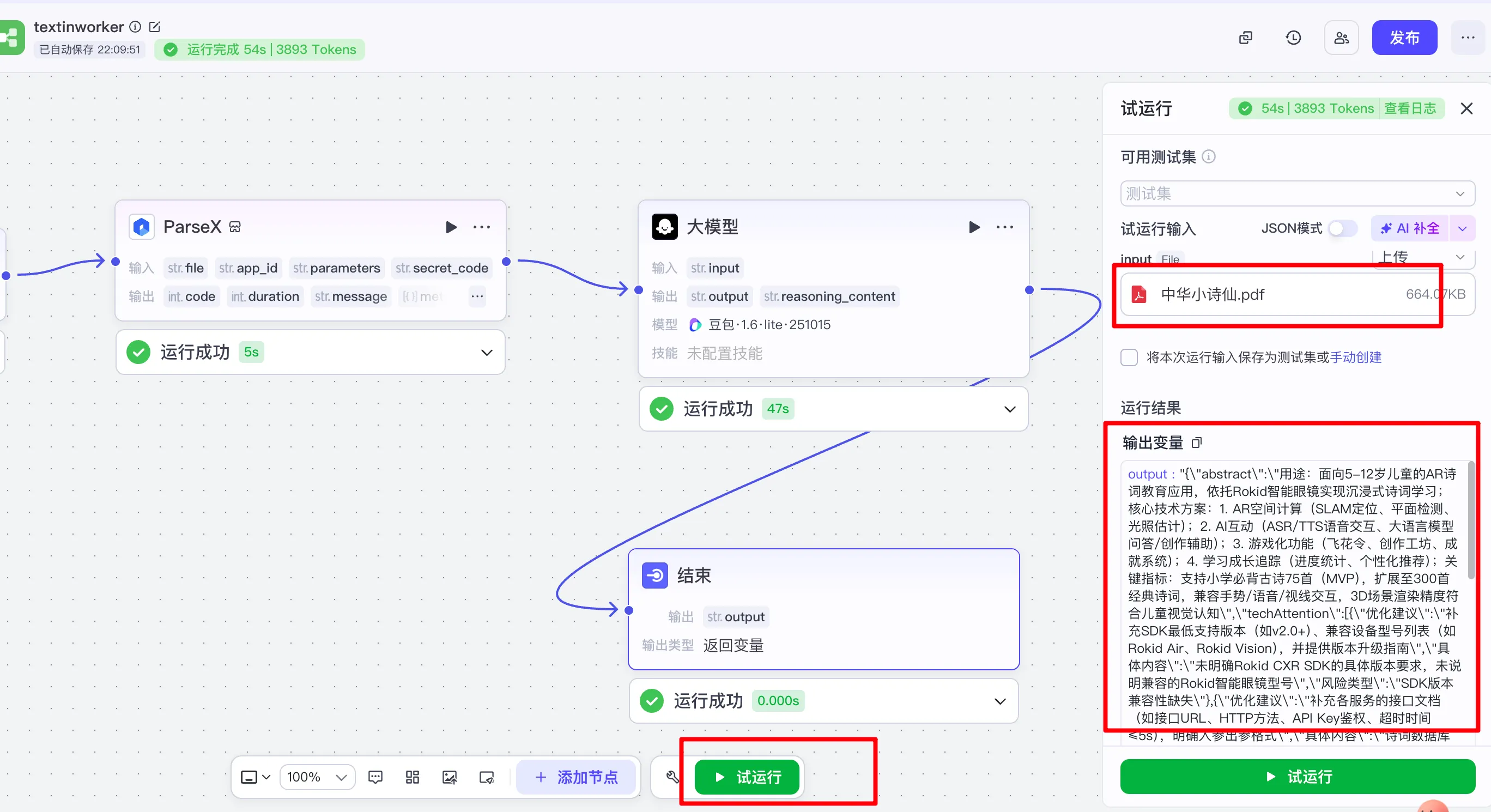This screenshot has width=1491, height=812.
Task: Open the 100% zoom level dropdown
Action: click(317, 777)
